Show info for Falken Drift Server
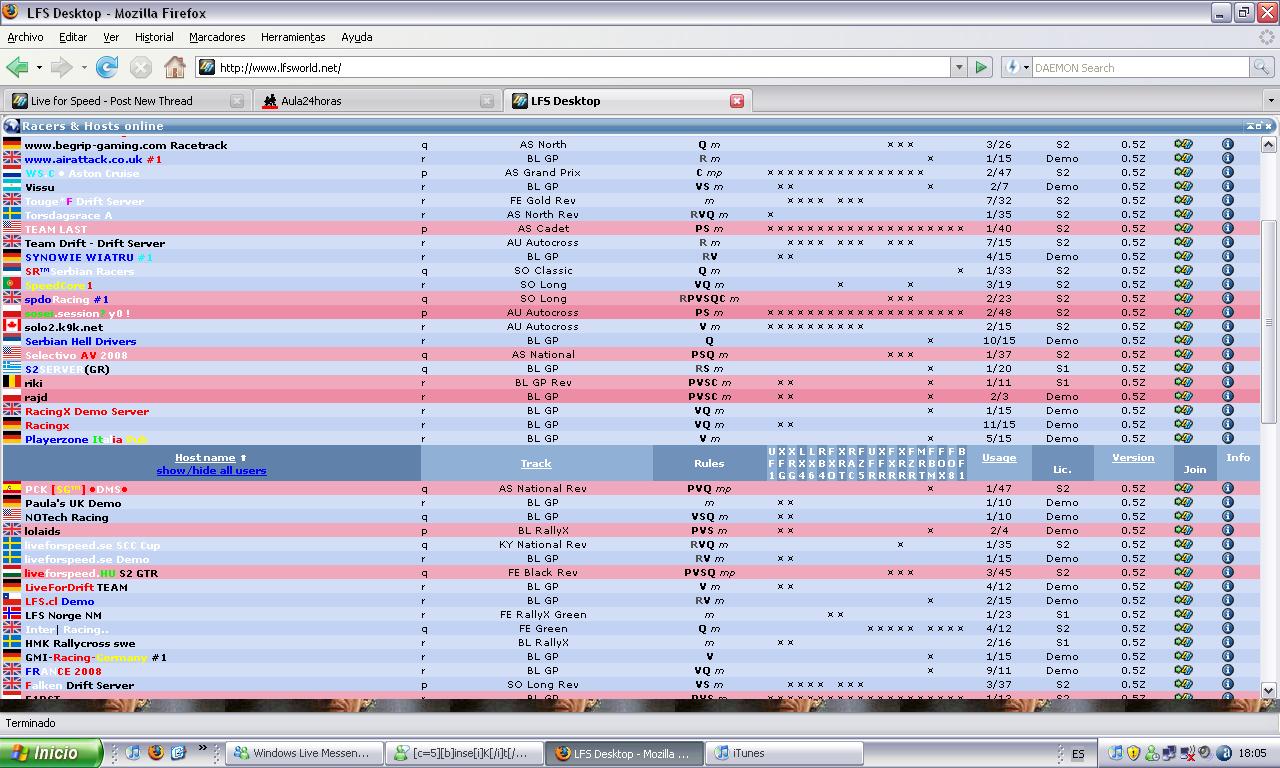This screenshot has height=768, width=1280. pyautogui.click(x=1227, y=685)
